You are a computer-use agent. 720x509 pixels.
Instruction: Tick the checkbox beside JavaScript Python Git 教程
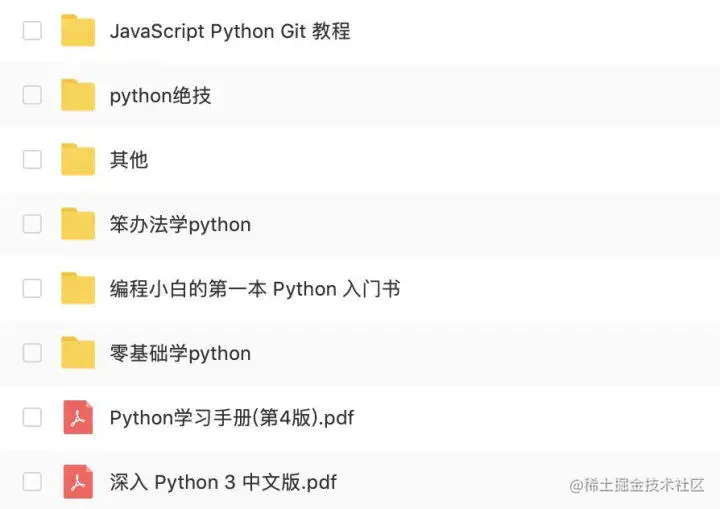point(32,31)
